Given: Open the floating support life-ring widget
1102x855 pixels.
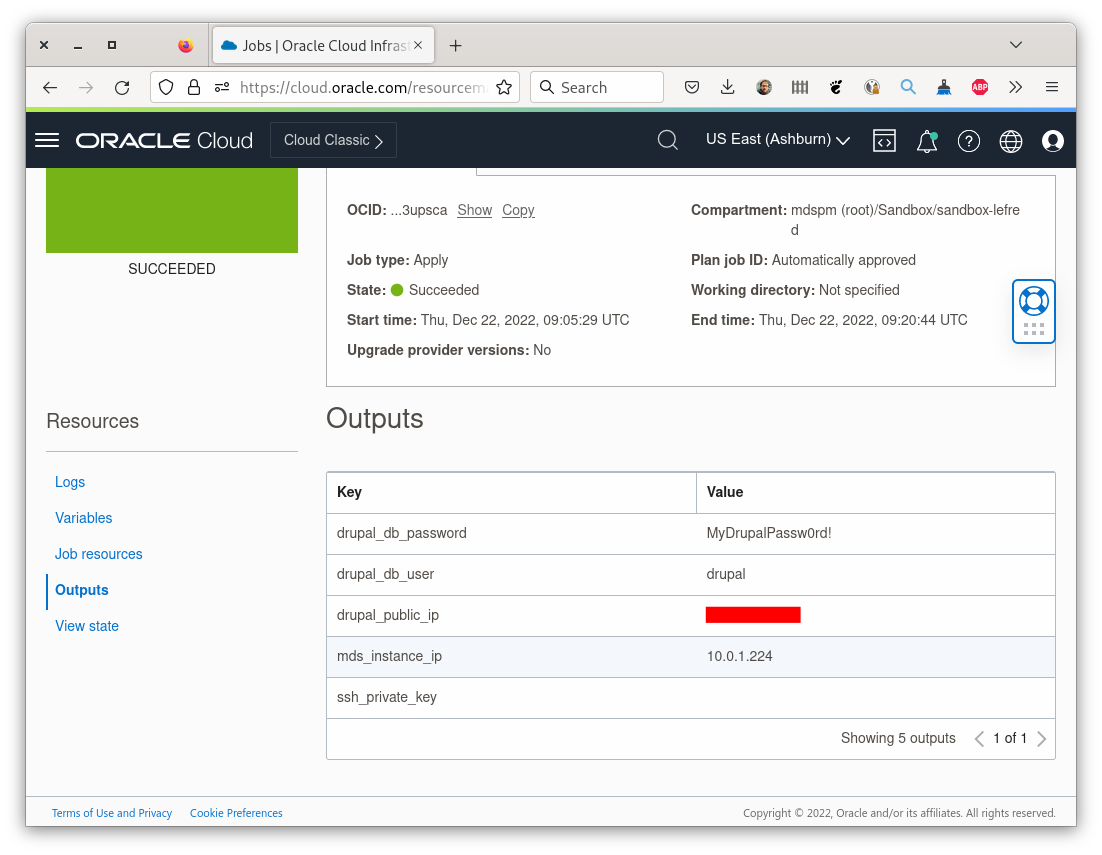Looking at the screenshot, I should tap(1033, 299).
